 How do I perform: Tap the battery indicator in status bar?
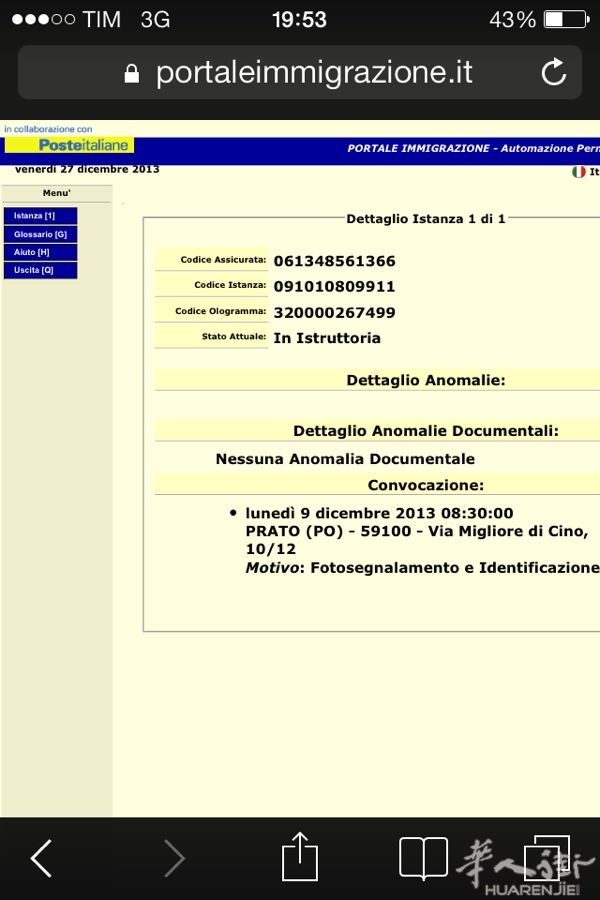coord(567,20)
